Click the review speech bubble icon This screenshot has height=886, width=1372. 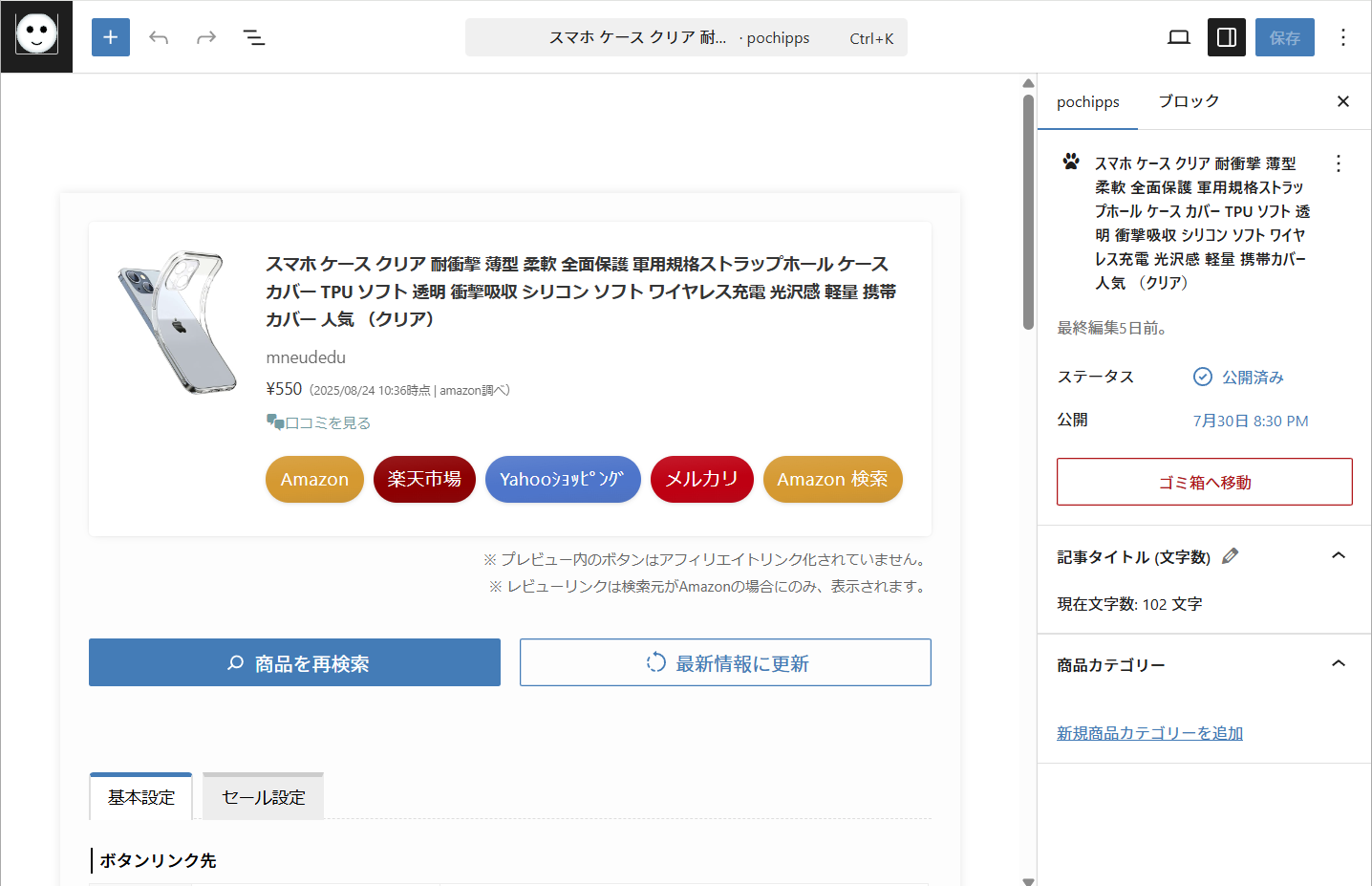(275, 421)
